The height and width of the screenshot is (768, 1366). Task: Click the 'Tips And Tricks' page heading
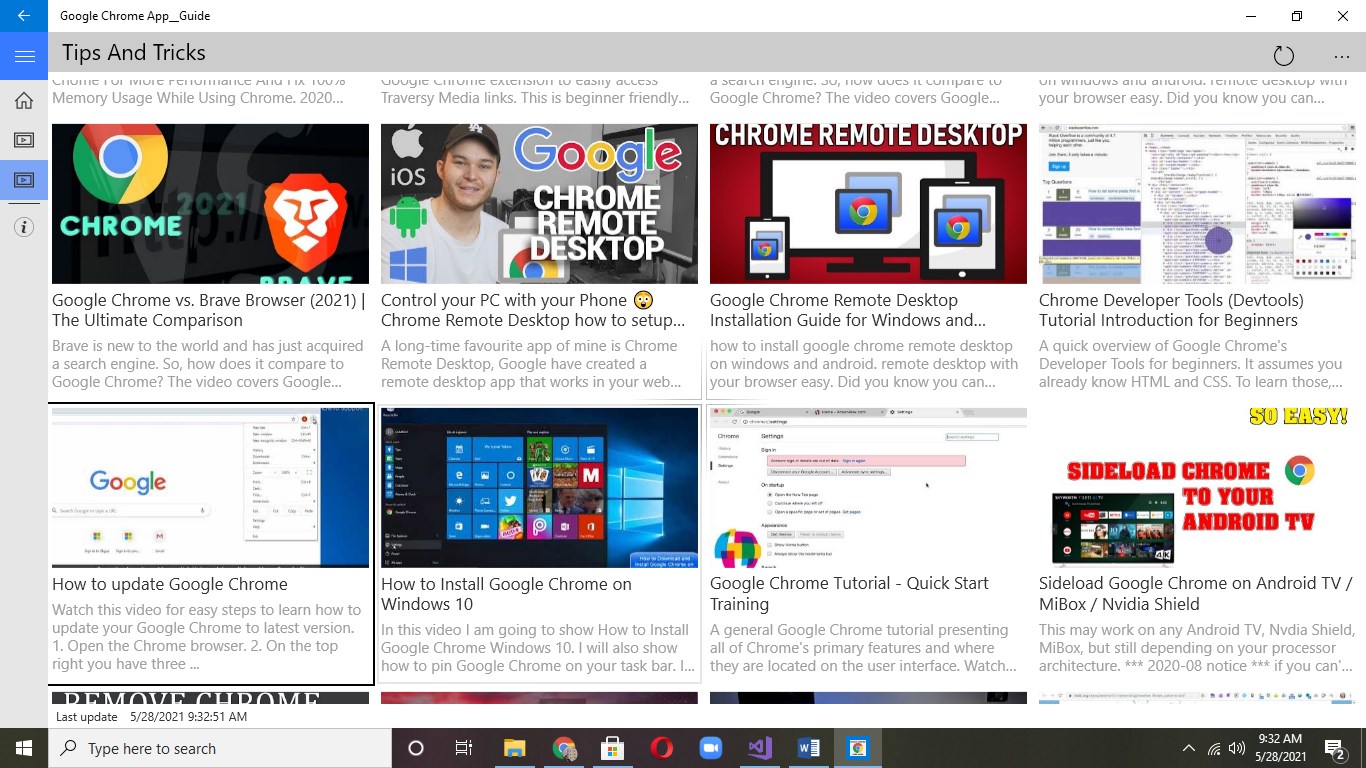click(134, 53)
